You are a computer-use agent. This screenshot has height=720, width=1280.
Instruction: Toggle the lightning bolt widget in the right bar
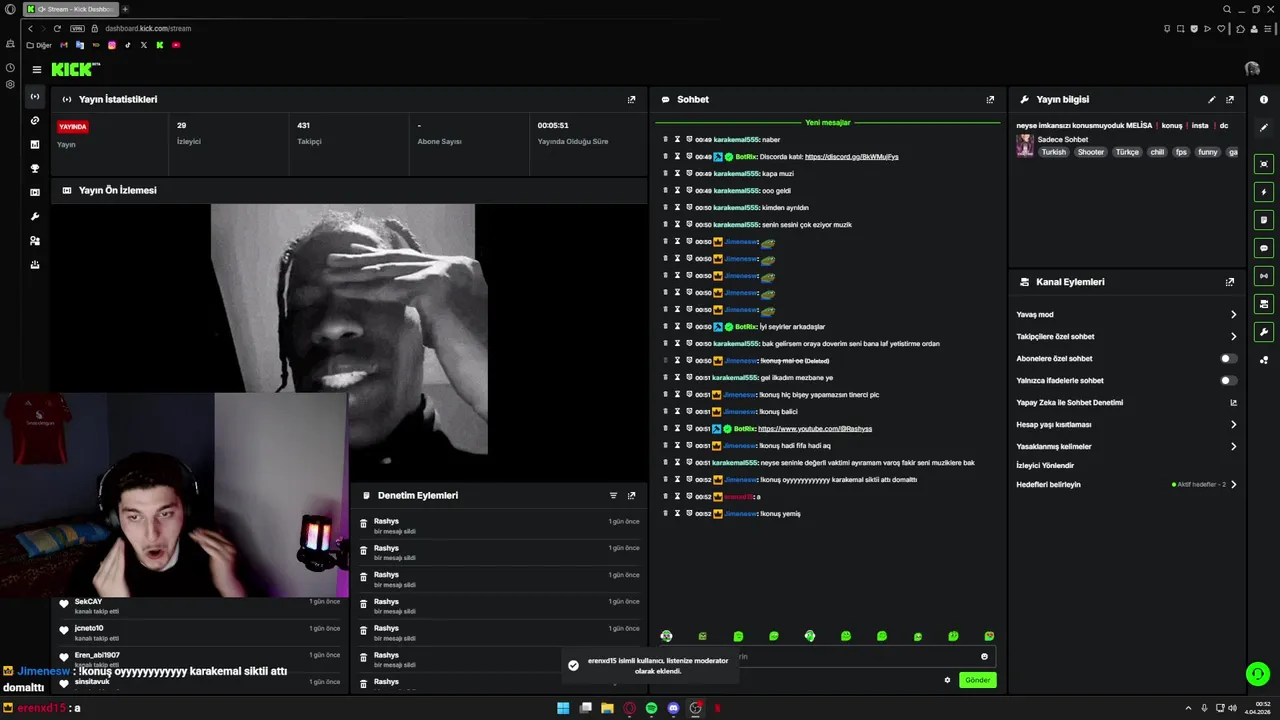click(1264, 192)
